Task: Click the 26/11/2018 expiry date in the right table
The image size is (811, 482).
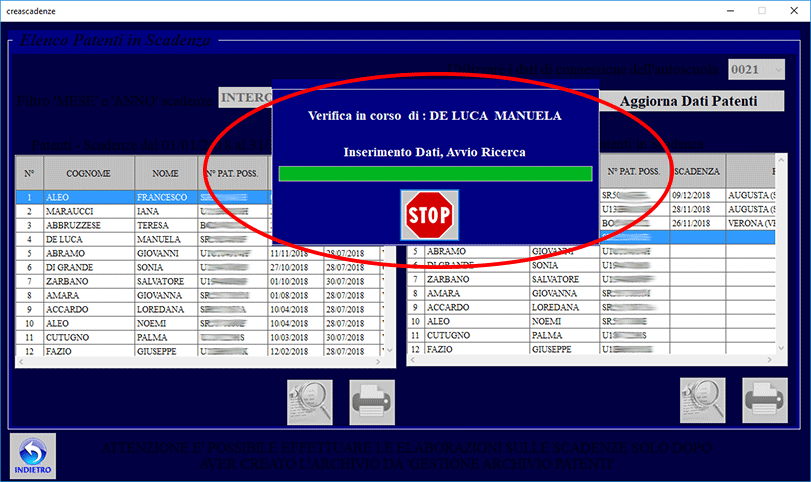Action: coord(691,223)
